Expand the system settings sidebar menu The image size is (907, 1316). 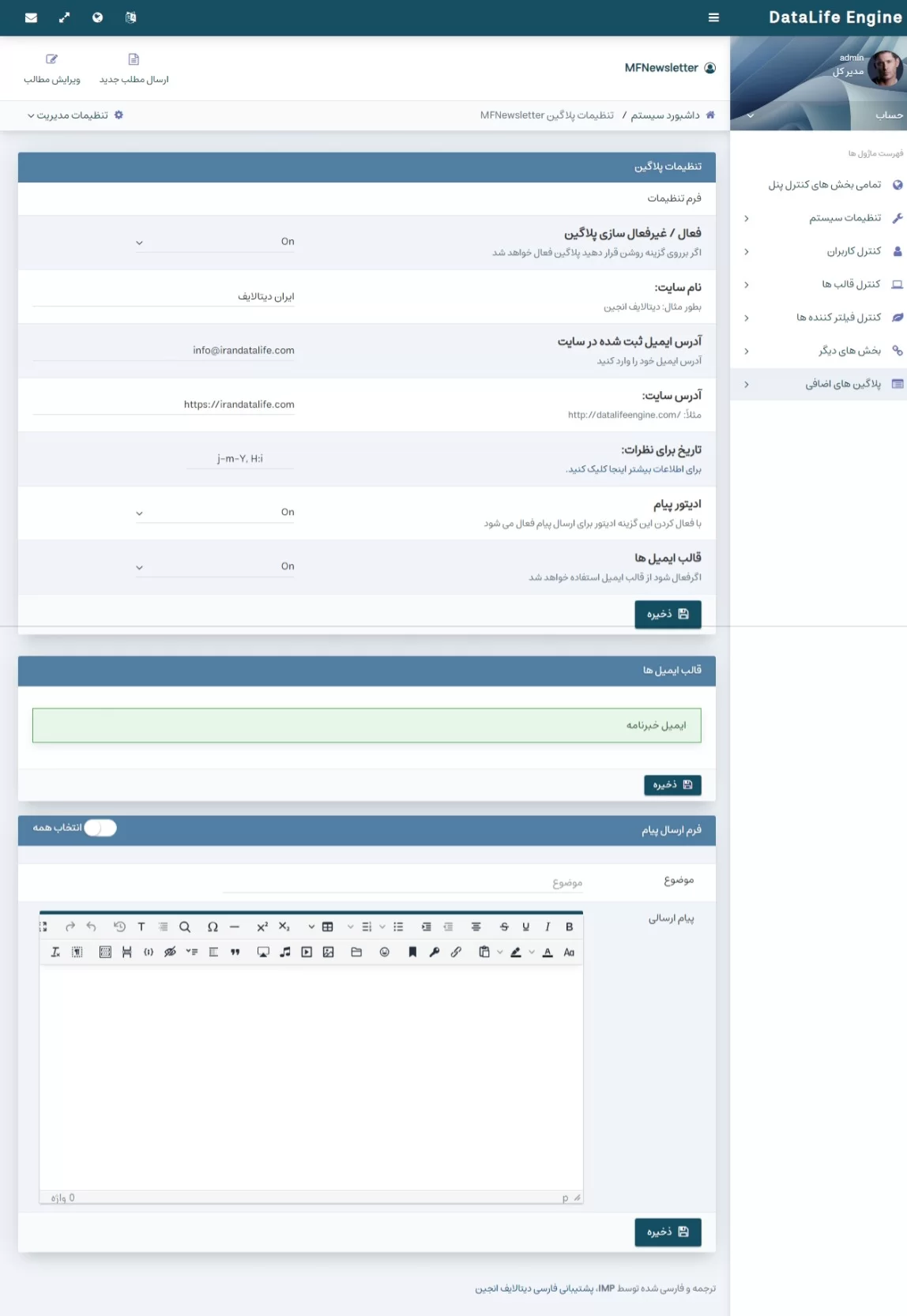point(844,218)
